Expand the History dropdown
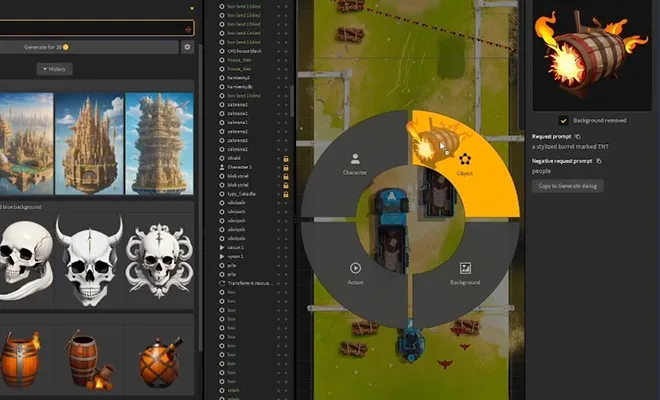 [x=55, y=69]
